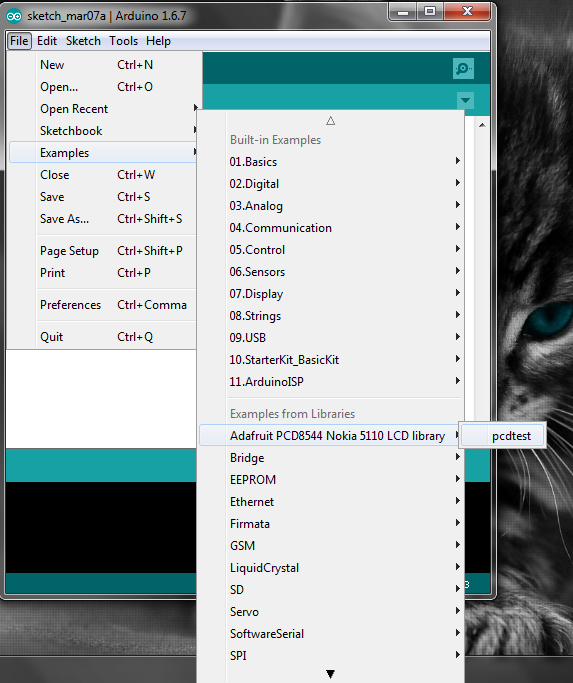Expand the 01.Basics examples submenu
Viewport: 573px width, 683px height.
[344, 162]
